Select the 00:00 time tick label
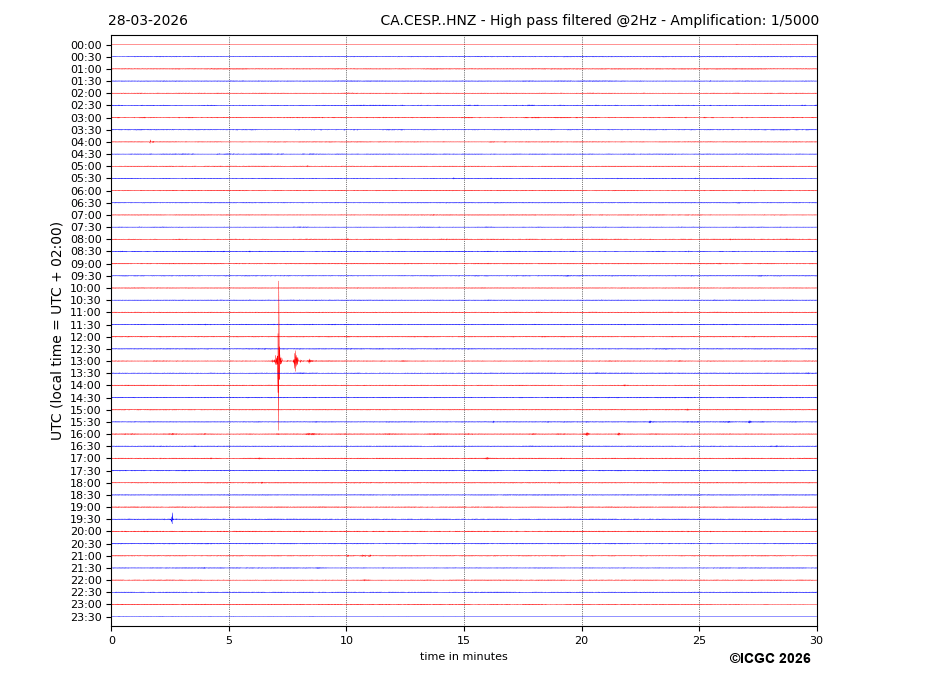 point(86,45)
